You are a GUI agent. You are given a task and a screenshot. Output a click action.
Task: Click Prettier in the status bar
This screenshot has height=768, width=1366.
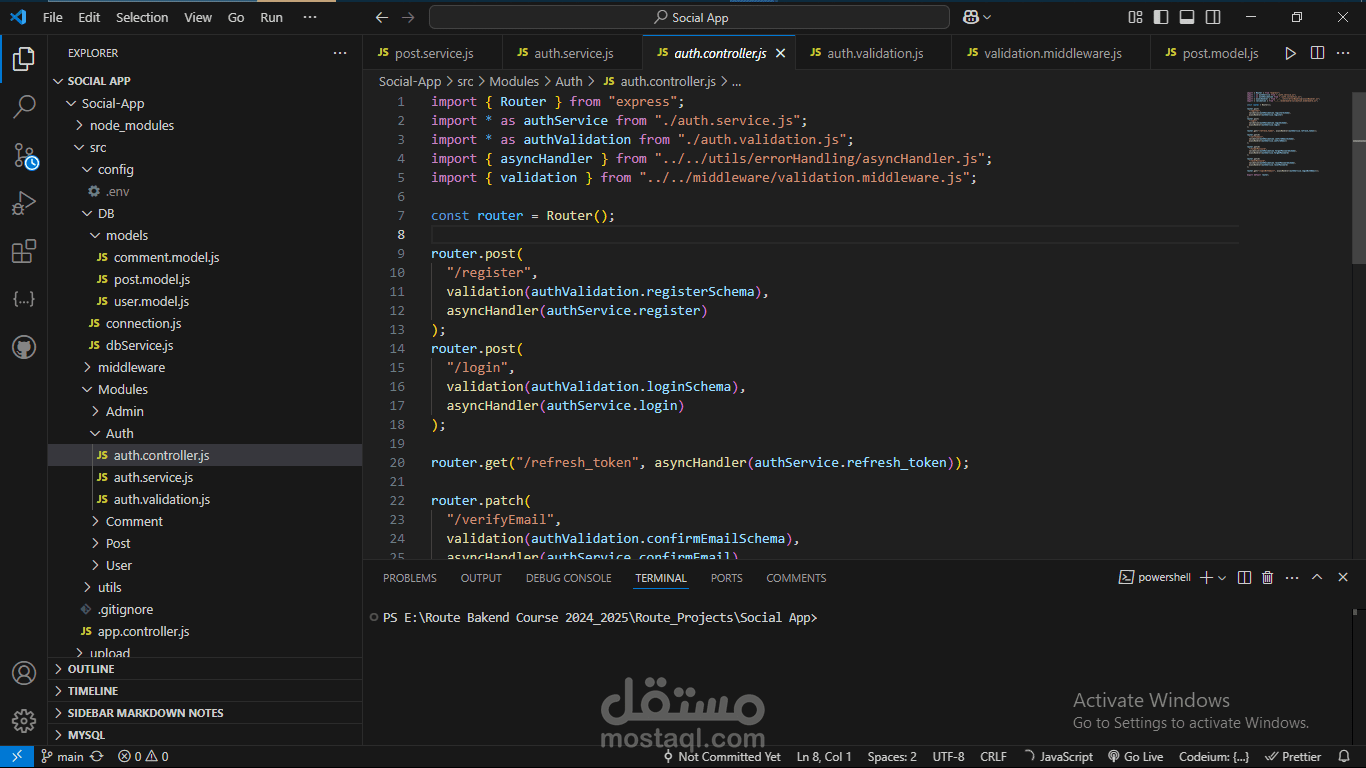point(1294,757)
